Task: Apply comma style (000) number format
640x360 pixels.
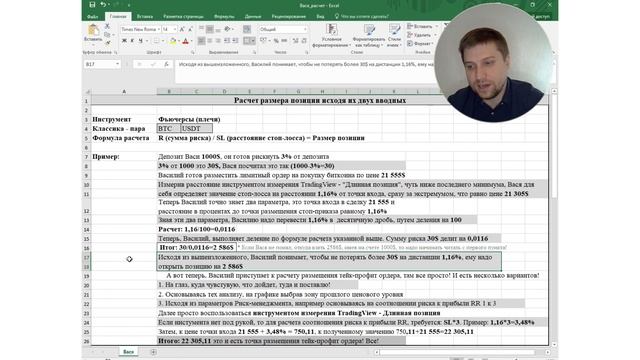Action: (284, 41)
